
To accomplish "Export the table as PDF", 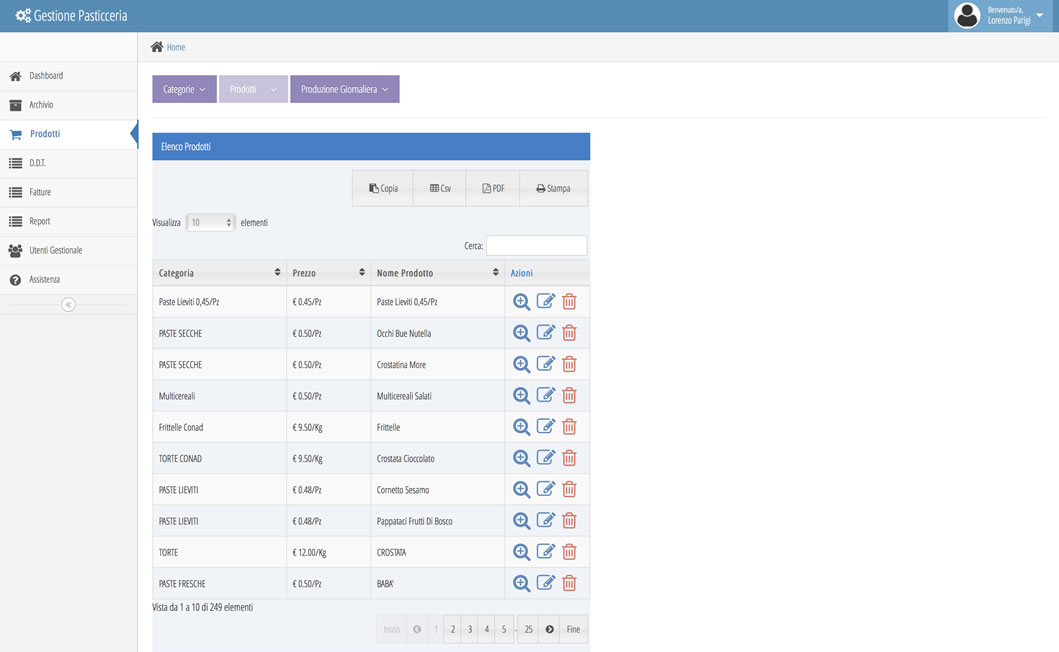I will (493, 188).
